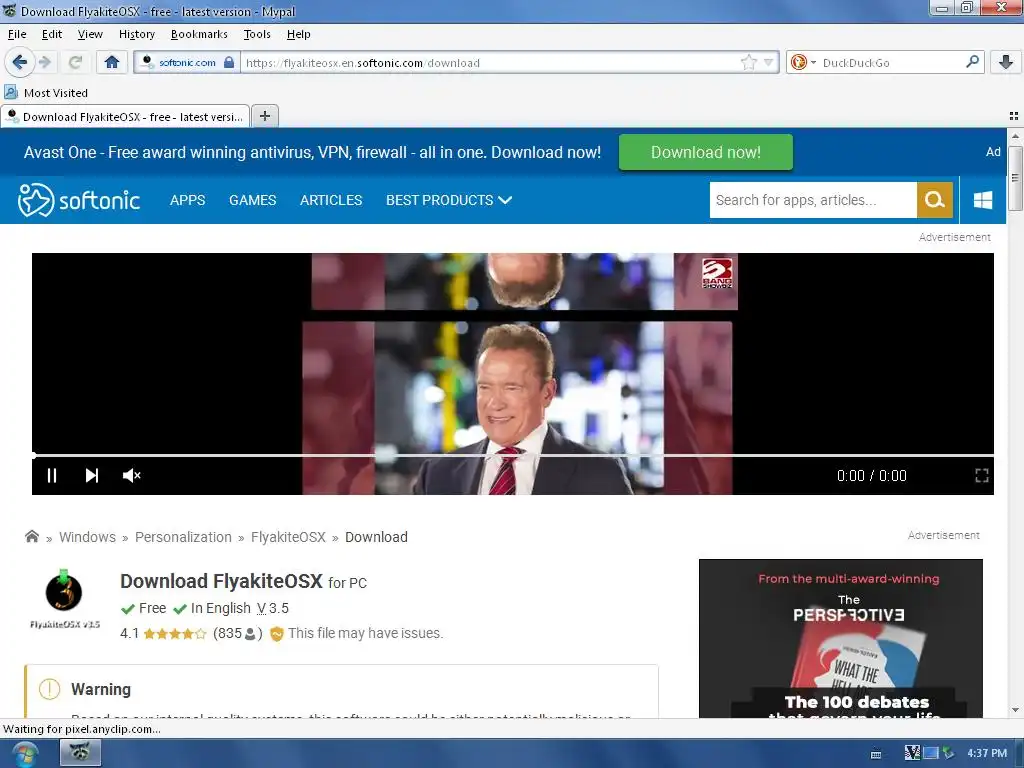Open the Tools menu
The width and height of the screenshot is (1024, 768).
tap(257, 34)
